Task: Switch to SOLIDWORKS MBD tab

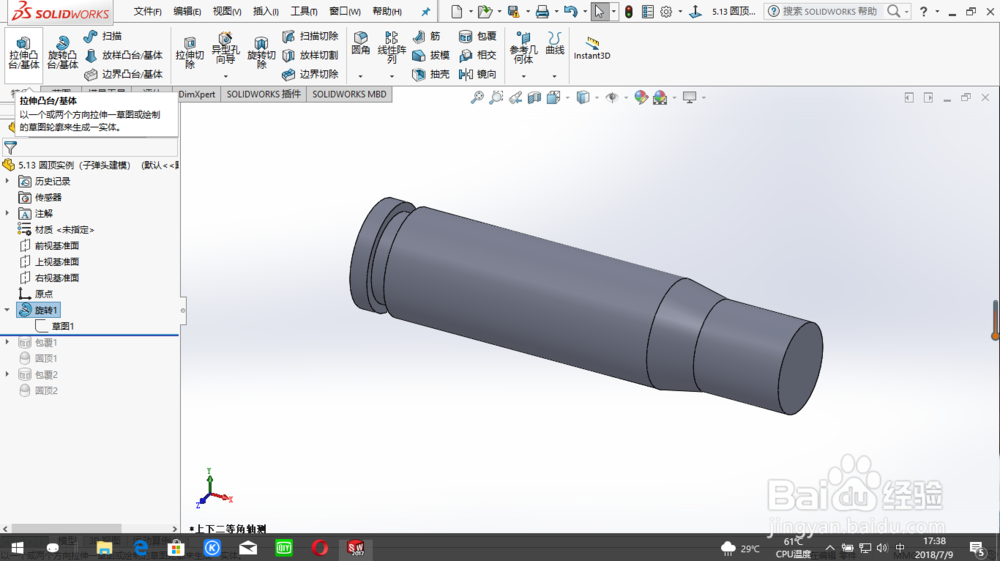Action: tap(349, 94)
